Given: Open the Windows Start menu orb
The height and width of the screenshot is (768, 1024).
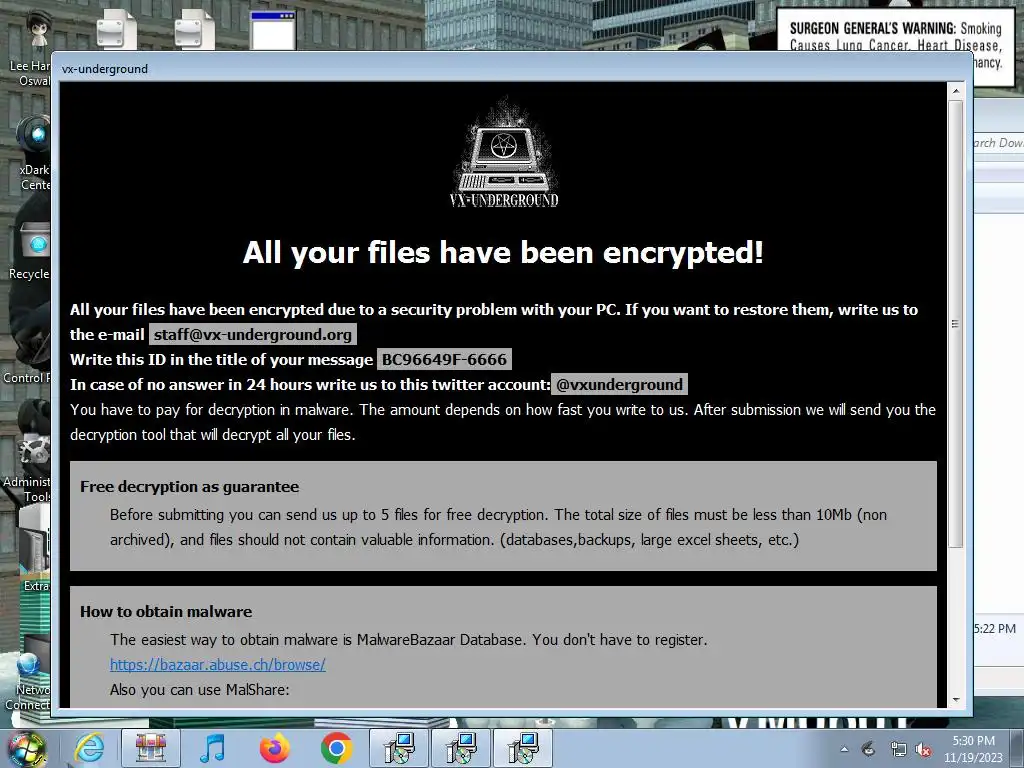Looking at the screenshot, I should point(26,749).
